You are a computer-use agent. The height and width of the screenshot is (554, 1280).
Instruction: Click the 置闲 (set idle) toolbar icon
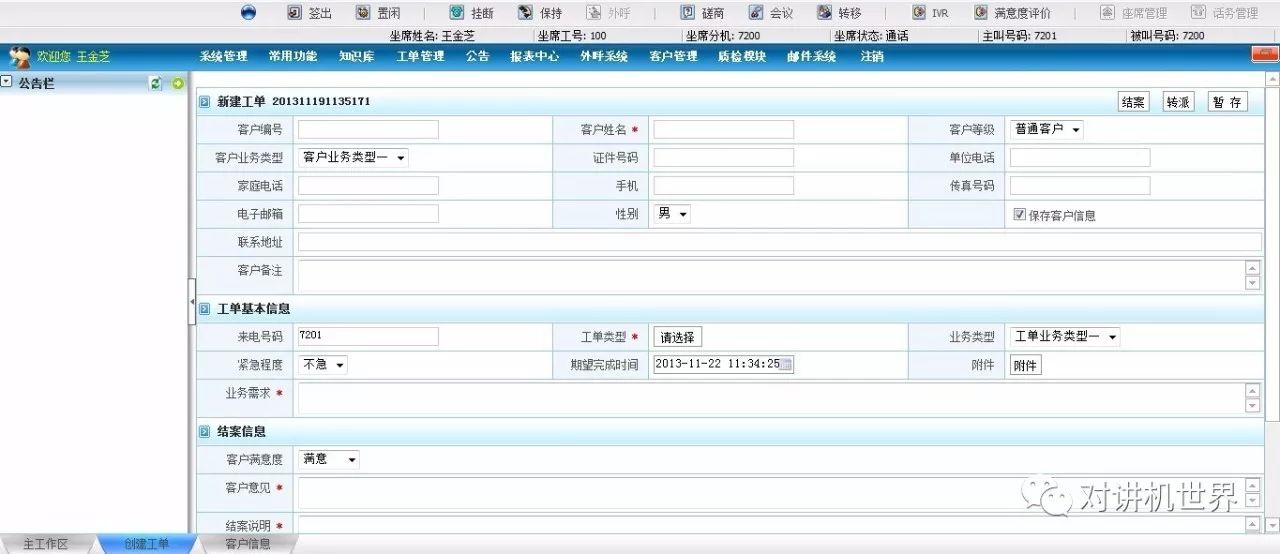click(362, 13)
